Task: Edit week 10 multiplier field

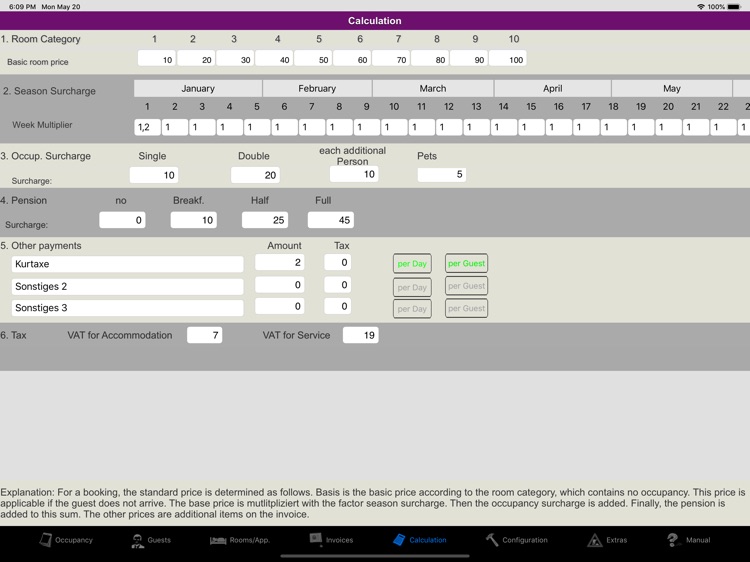Action: 394,127
